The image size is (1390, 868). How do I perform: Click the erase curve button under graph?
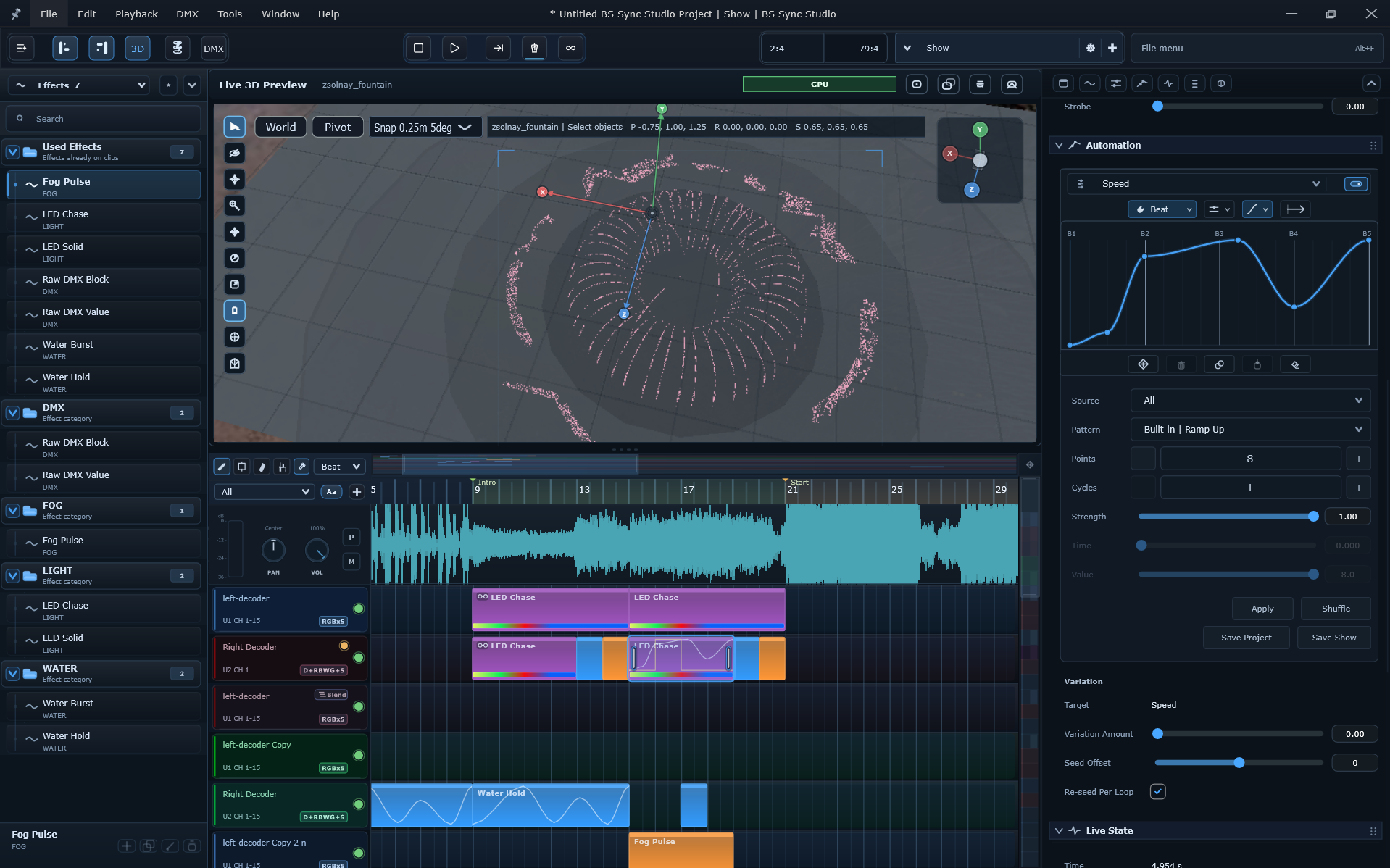tap(1295, 364)
